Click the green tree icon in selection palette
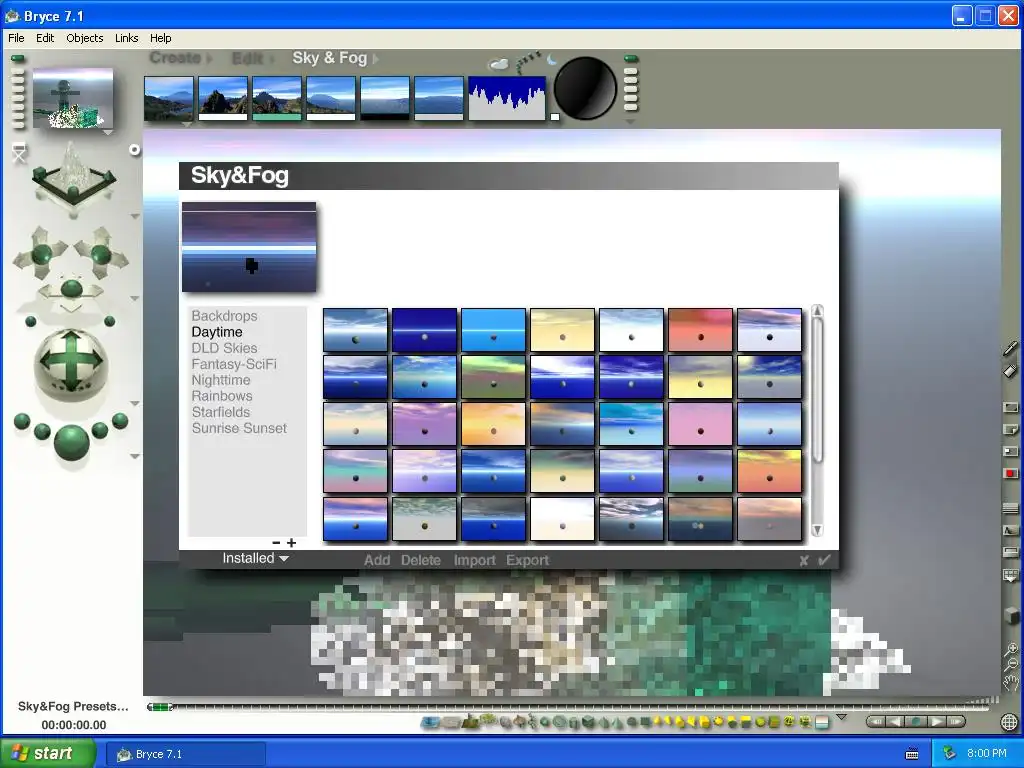 coord(488,720)
